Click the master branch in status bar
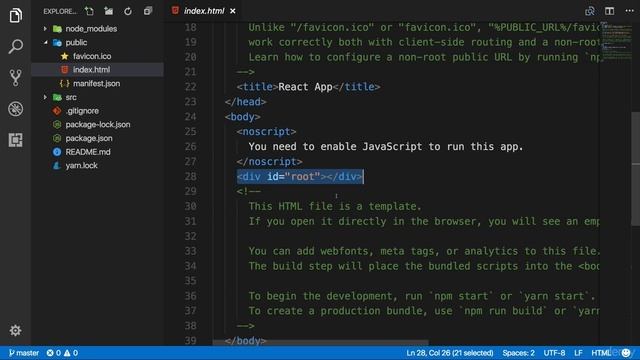The image size is (640, 360). pyautogui.click(x=24, y=353)
